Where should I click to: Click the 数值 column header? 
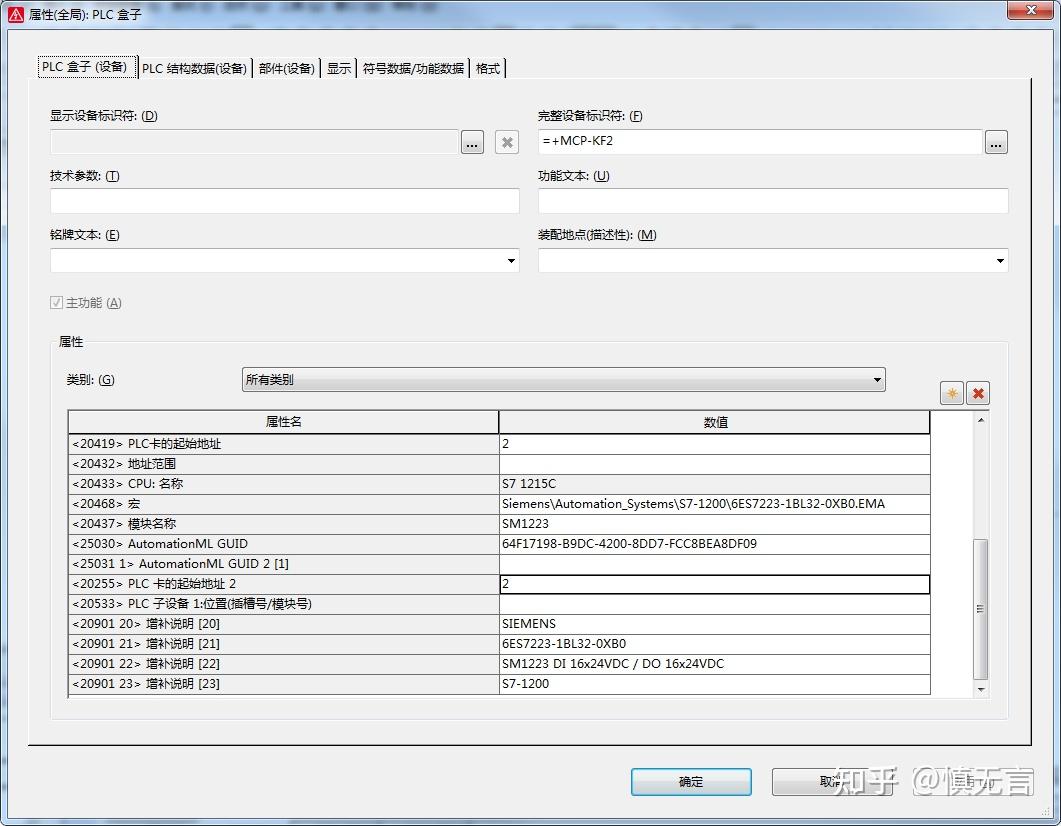coord(715,422)
